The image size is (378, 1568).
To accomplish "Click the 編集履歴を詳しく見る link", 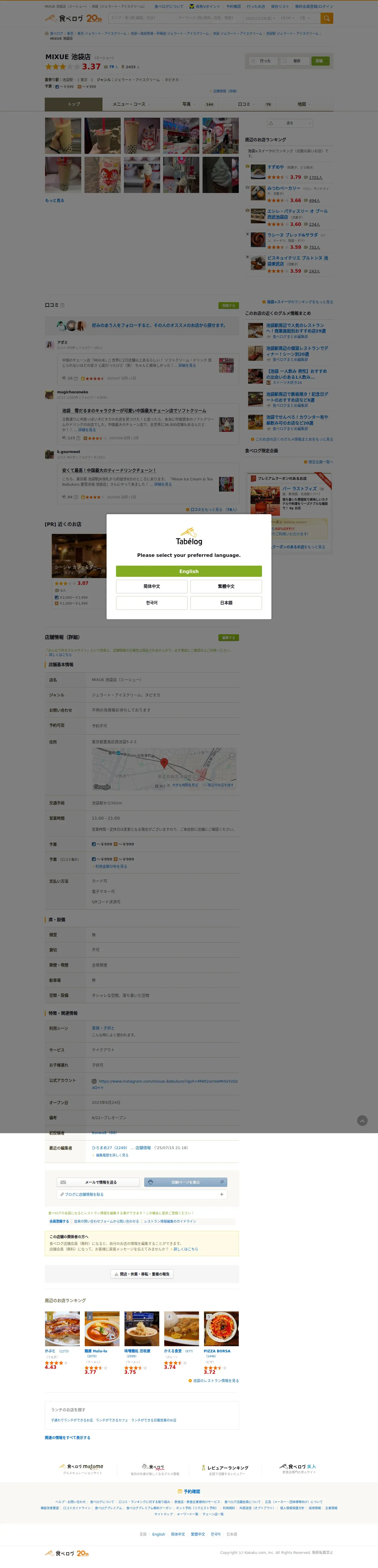I will point(112,1155).
